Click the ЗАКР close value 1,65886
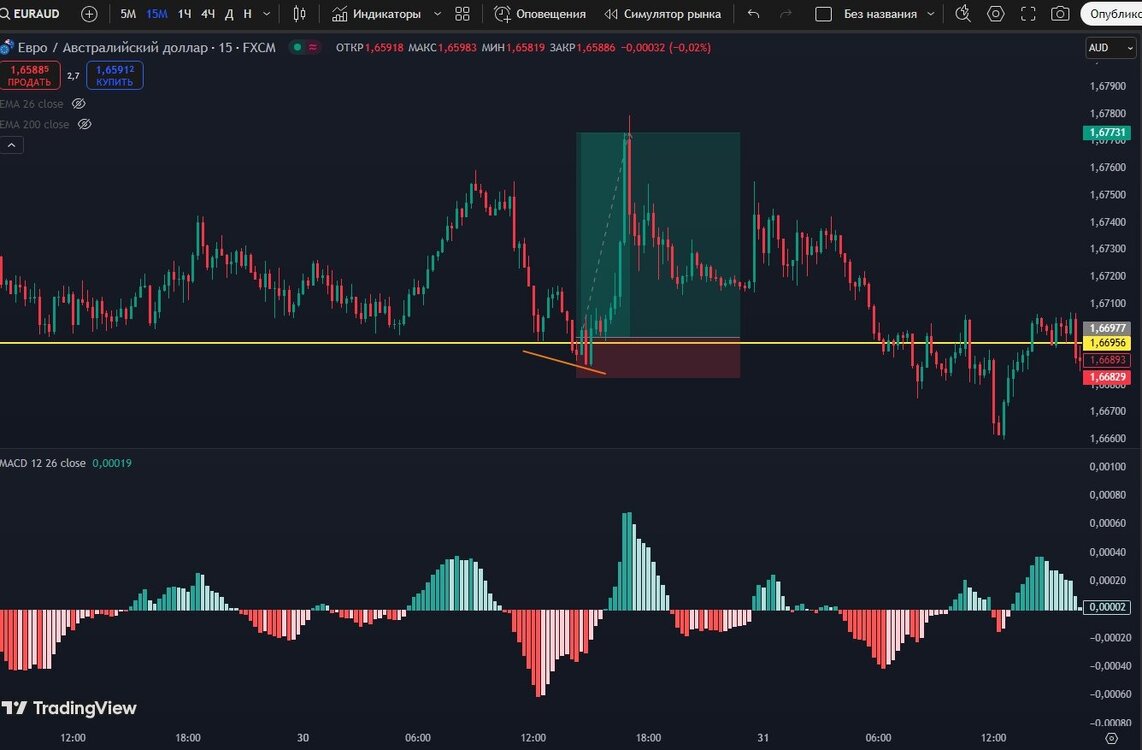1142x750 pixels. tap(596, 47)
